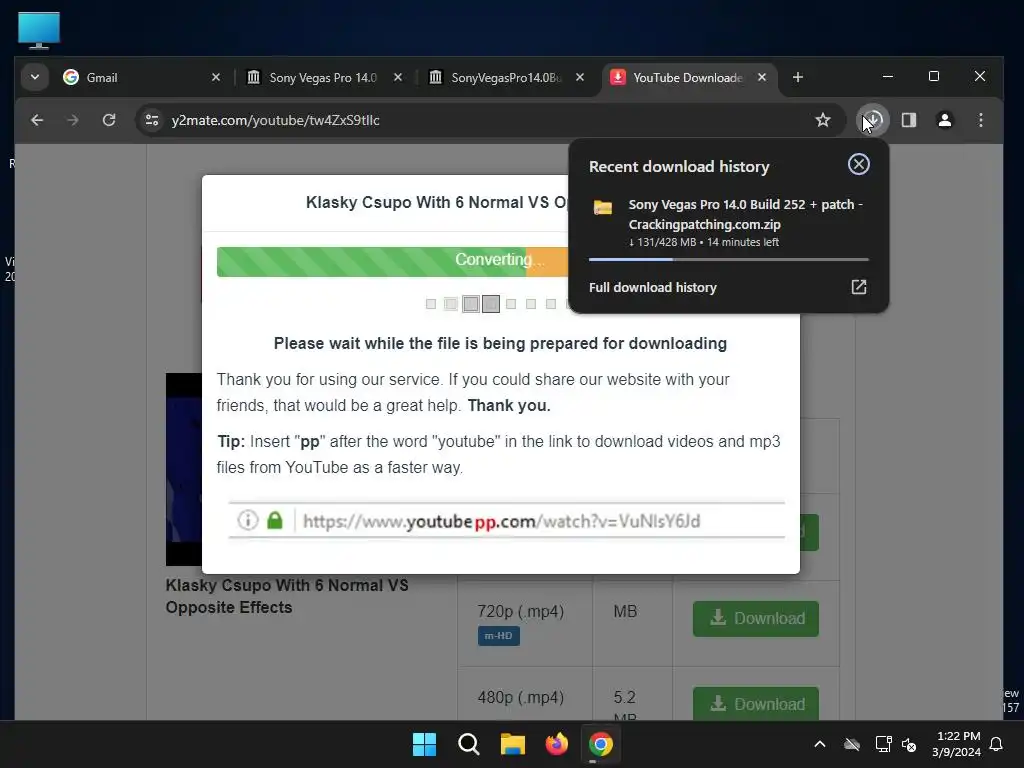The image size is (1024, 768).
Task: Open File Explorer from taskbar
Action: tap(513, 744)
